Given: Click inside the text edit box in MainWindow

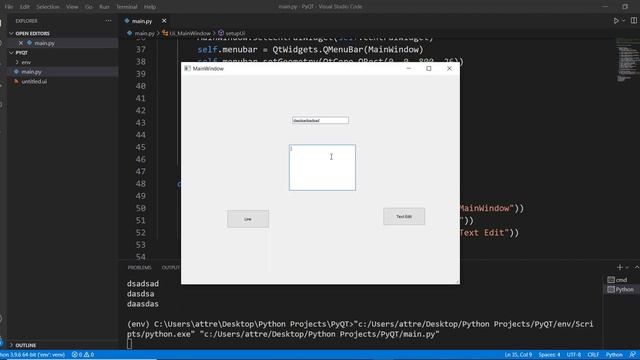Looking at the screenshot, I should tap(322, 167).
